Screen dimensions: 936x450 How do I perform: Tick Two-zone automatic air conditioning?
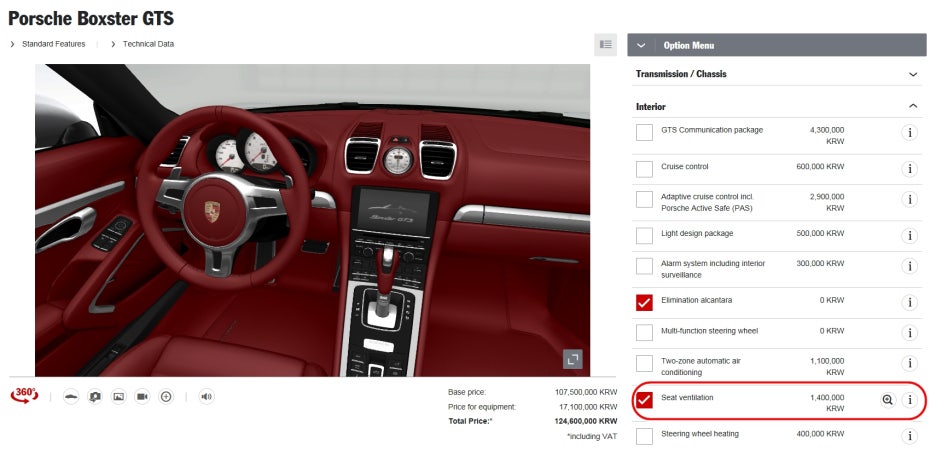(644, 363)
